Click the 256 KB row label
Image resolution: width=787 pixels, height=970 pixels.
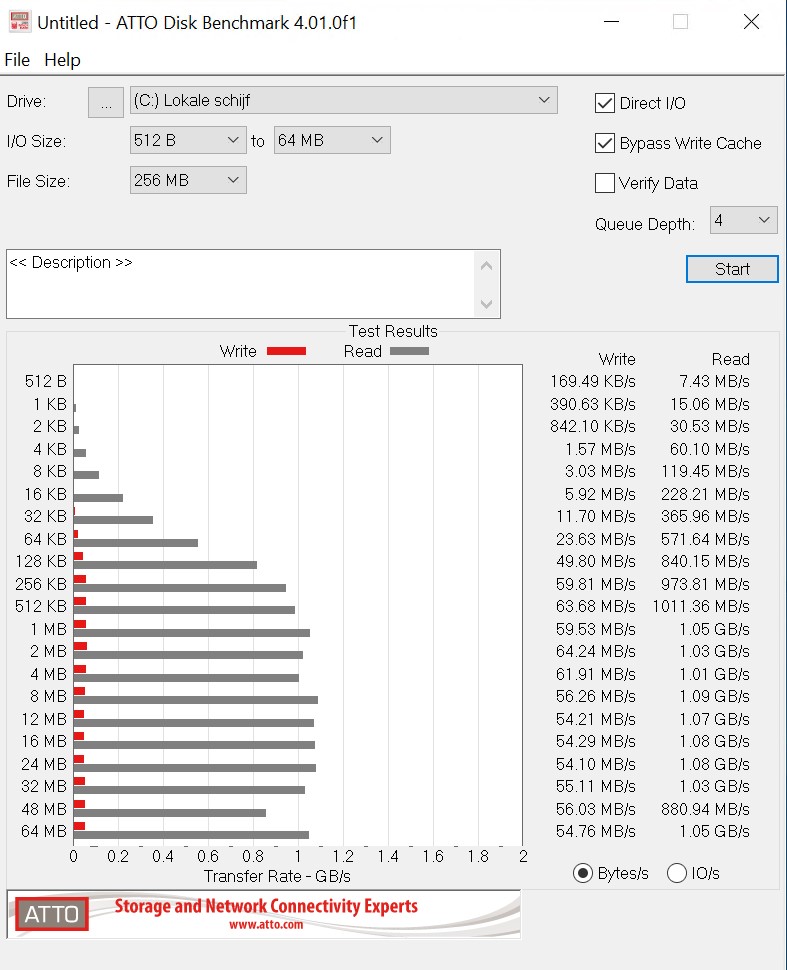tap(41, 584)
